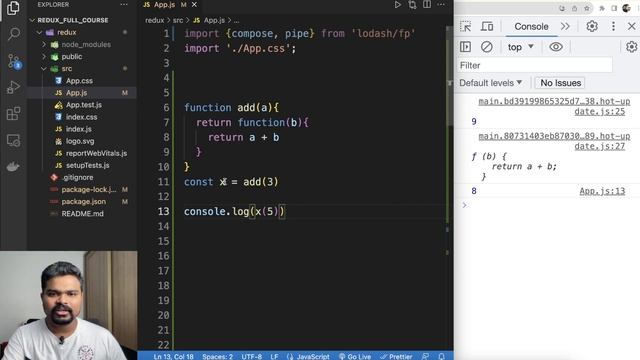Open Explorer more actions ellipsis
This screenshot has height=360, width=640.
pyautogui.click(x=124, y=4)
